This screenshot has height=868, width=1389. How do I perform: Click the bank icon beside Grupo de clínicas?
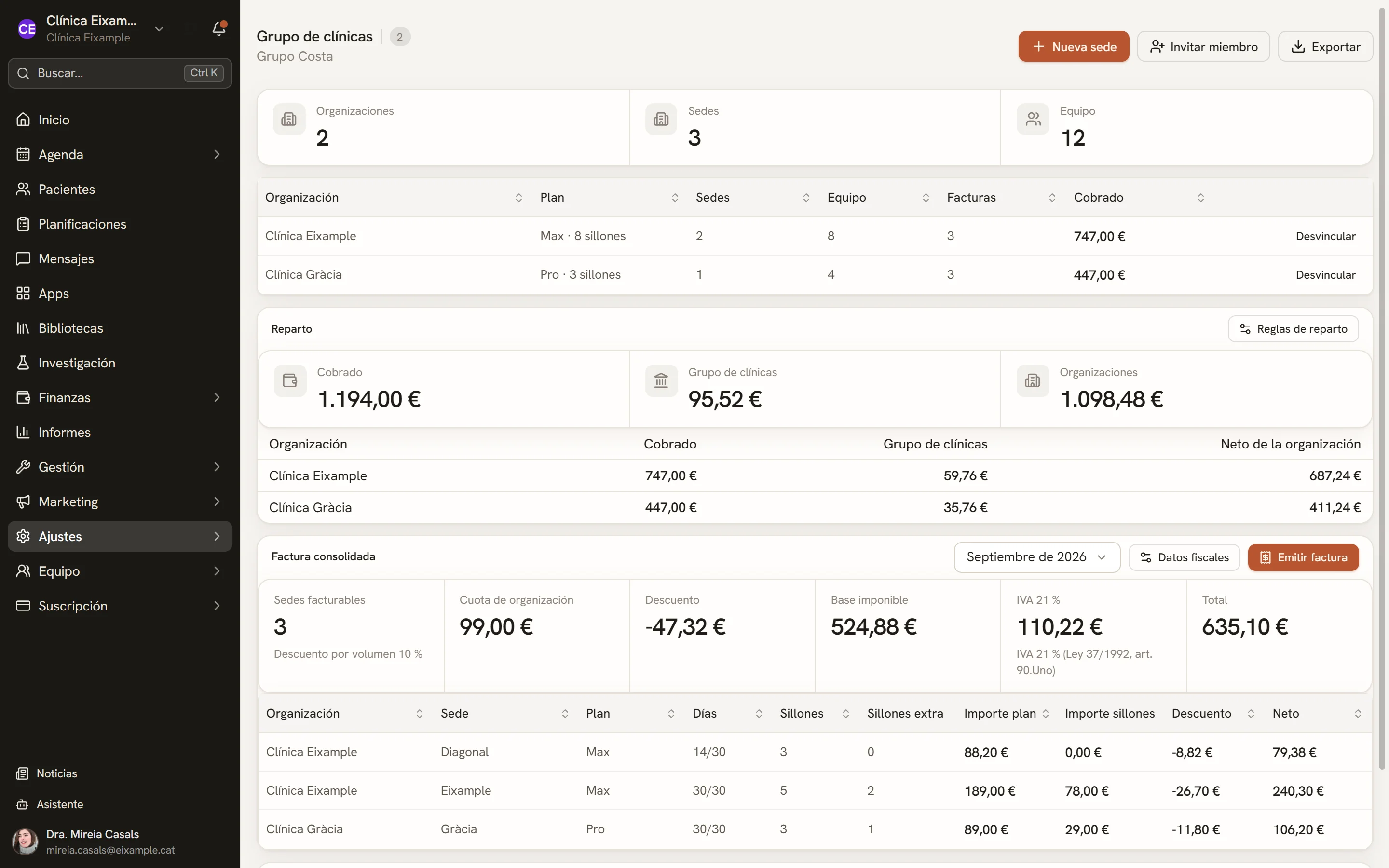(x=661, y=380)
